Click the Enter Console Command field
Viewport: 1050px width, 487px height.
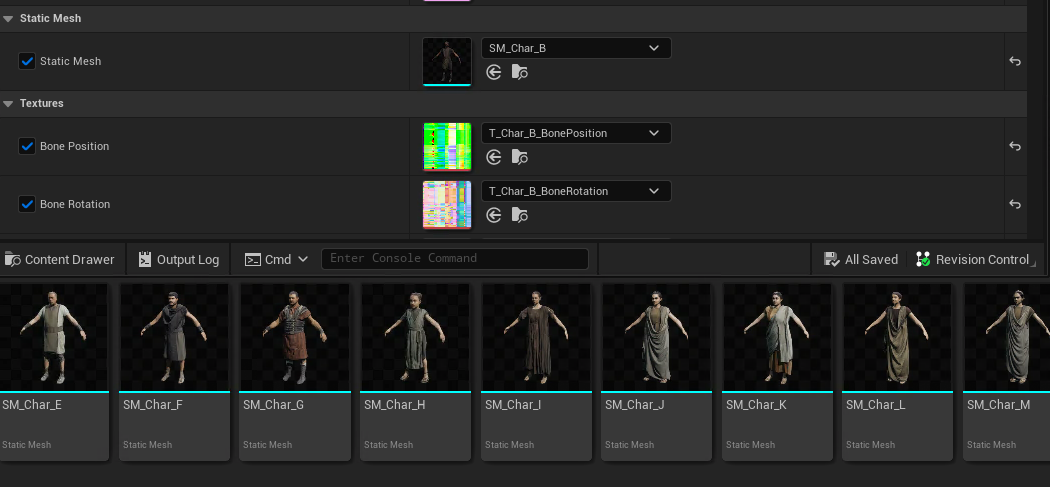click(x=455, y=259)
